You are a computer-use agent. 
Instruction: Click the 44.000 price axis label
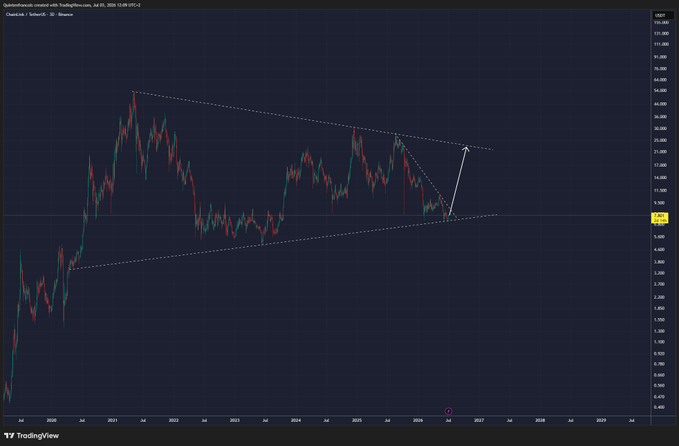660,104
